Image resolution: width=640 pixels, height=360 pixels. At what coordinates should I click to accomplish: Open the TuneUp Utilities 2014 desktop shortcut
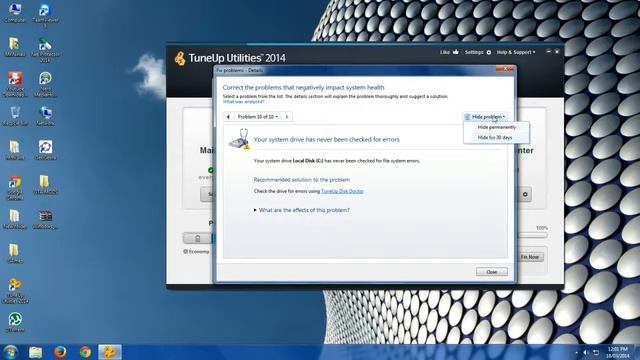click(15, 291)
